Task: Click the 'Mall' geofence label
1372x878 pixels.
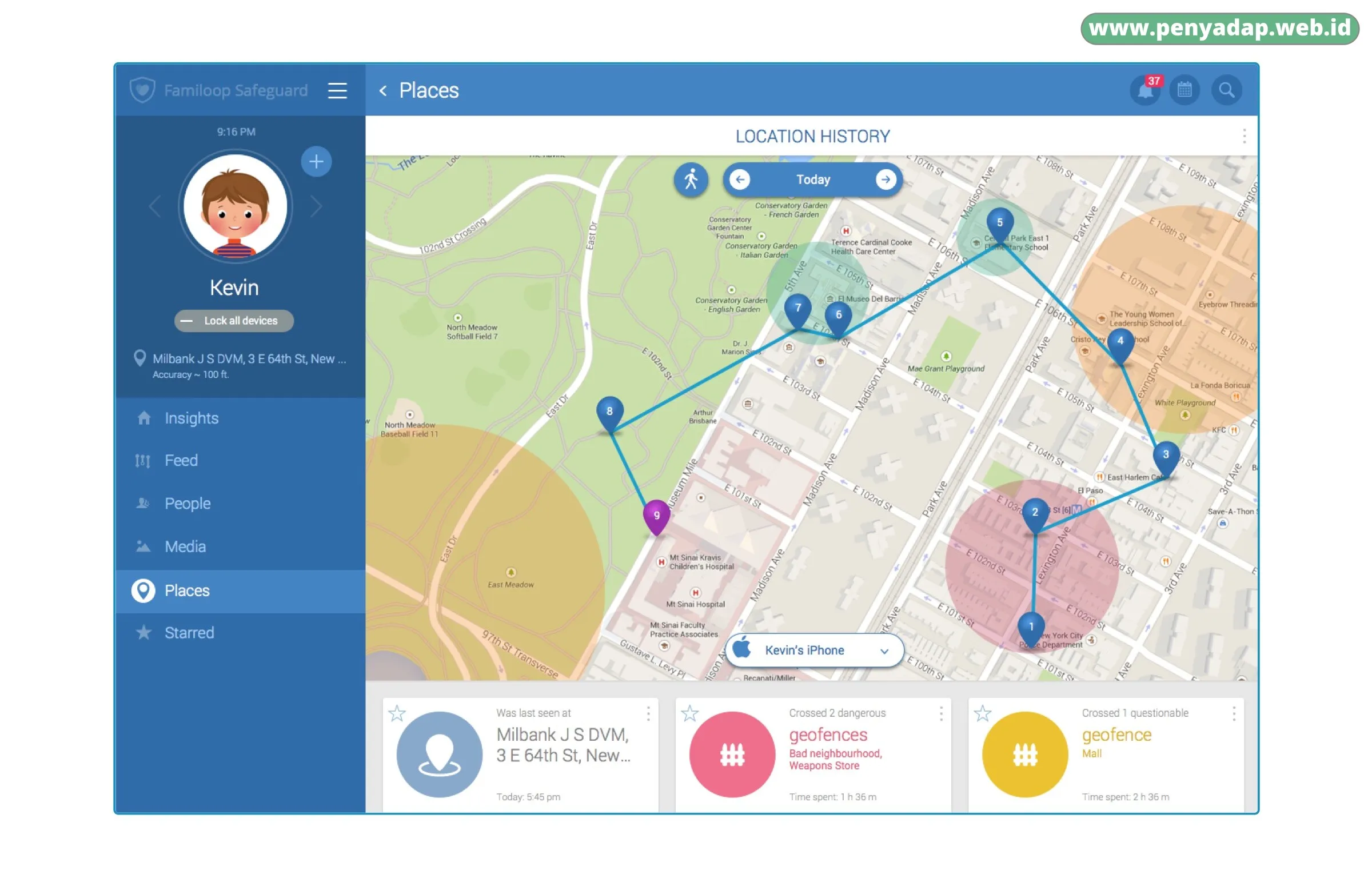Action: [1091, 754]
